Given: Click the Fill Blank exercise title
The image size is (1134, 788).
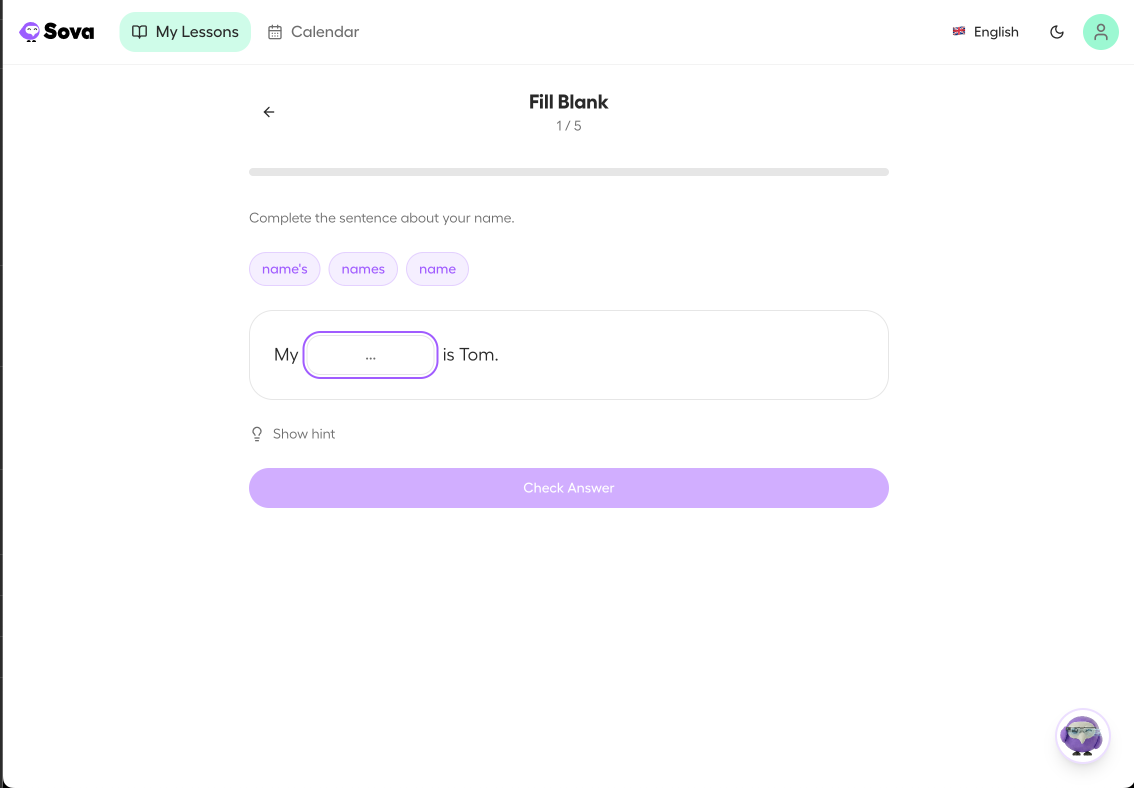Looking at the screenshot, I should 568,101.
